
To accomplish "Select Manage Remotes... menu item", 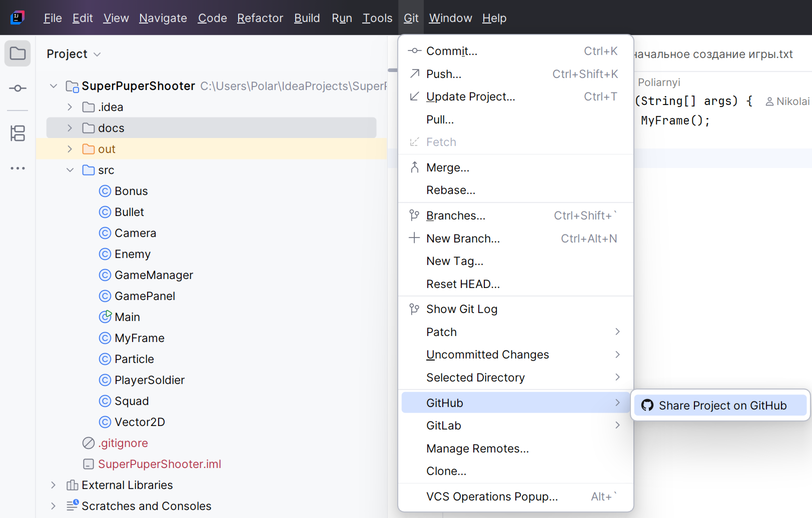I will coord(516,449).
